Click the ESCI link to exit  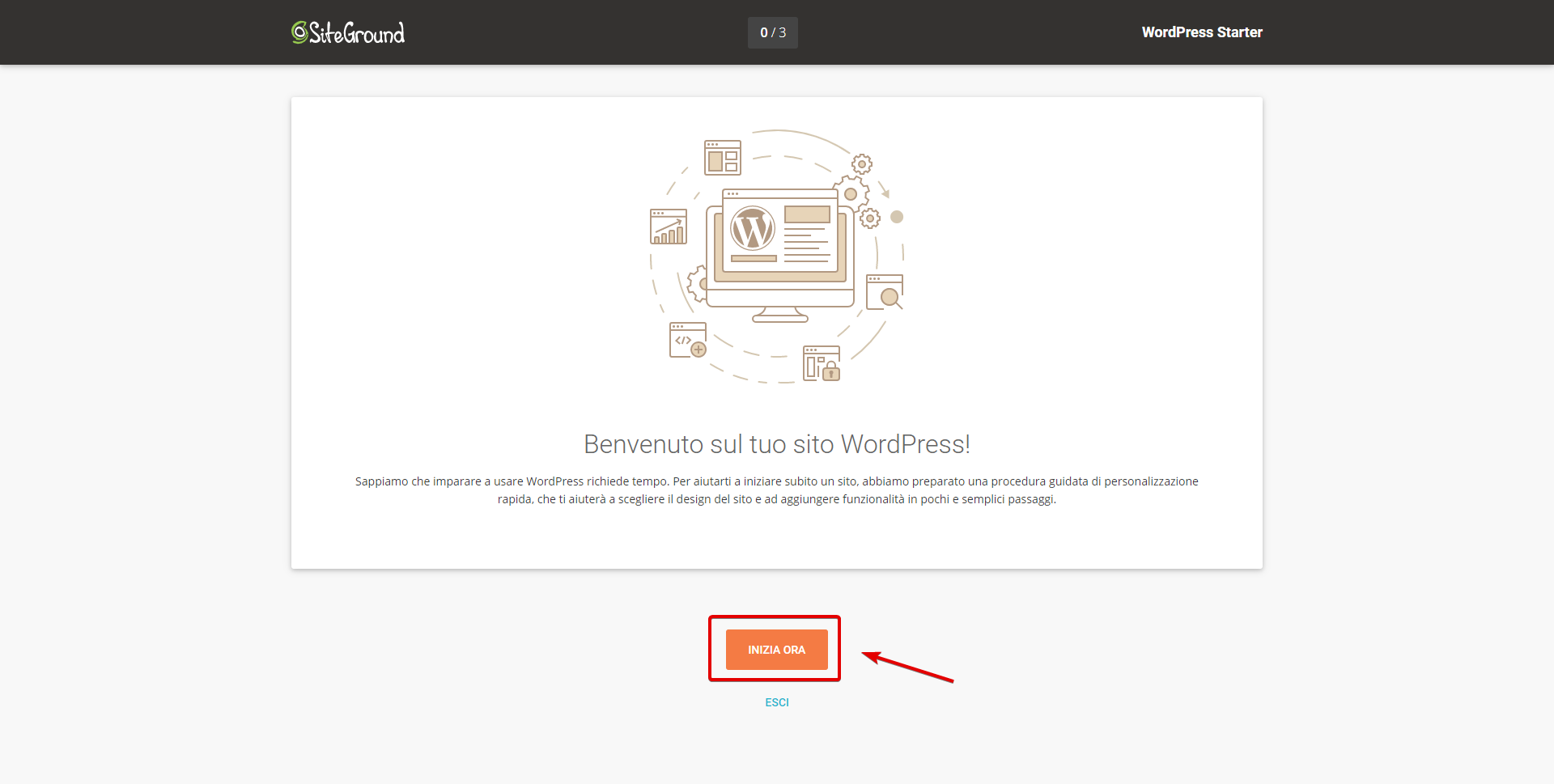pyautogui.click(x=776, y=702)
